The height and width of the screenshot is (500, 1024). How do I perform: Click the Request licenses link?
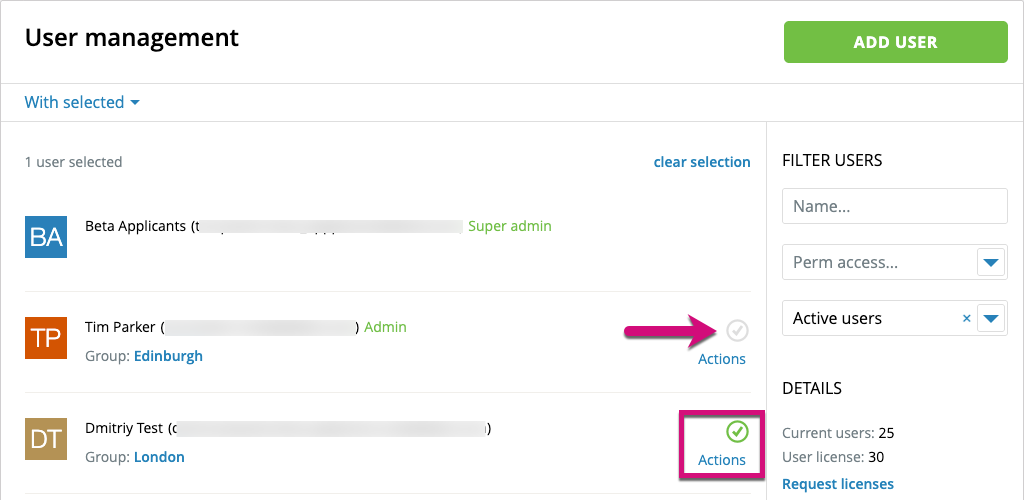(838, 484)
